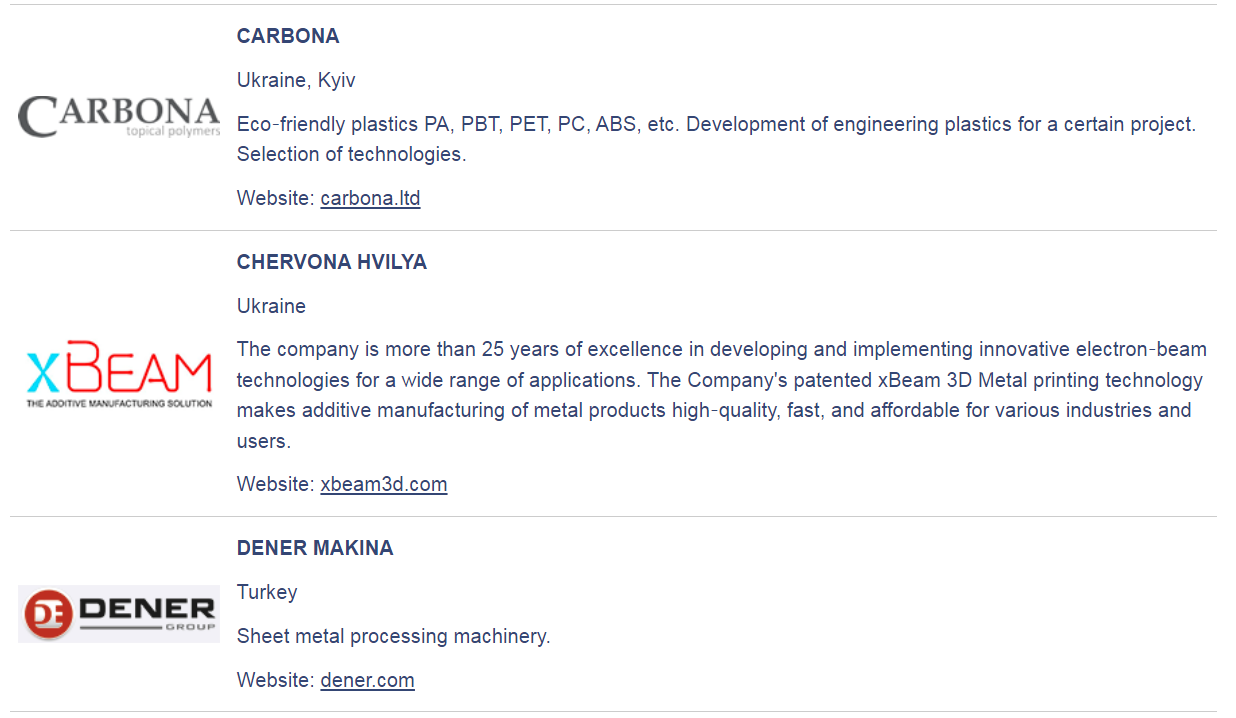This screenshot has height=718, width=1236.
Task: Click the "Website:" label beside dener.com
Action: point(275,680)
